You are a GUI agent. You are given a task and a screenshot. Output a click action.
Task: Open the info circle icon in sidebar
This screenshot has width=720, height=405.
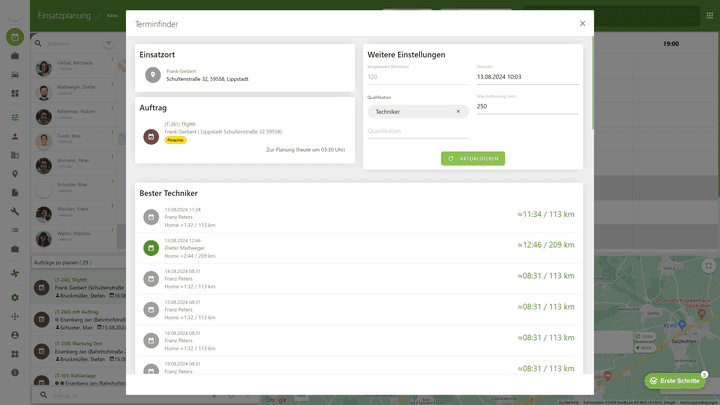(x=15, y=372)
